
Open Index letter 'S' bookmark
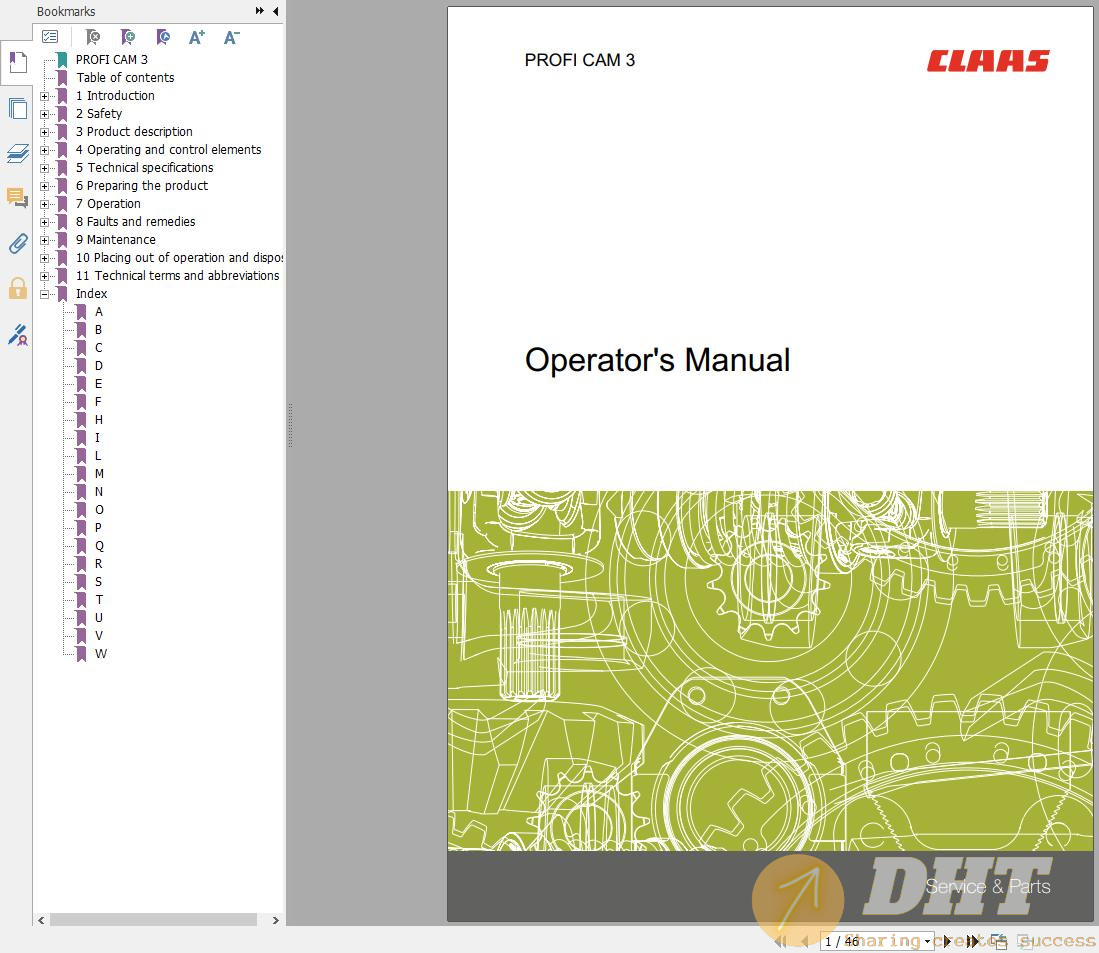click(x=98, y=582)
